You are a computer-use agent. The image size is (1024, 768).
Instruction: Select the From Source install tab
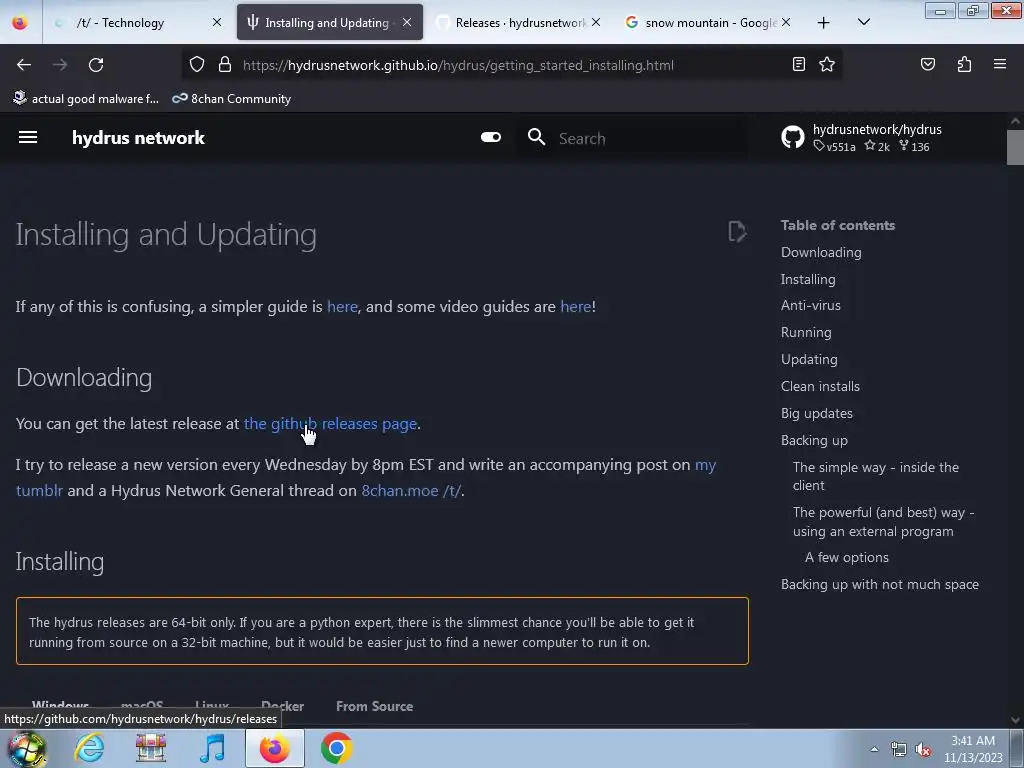click(374, 706)
